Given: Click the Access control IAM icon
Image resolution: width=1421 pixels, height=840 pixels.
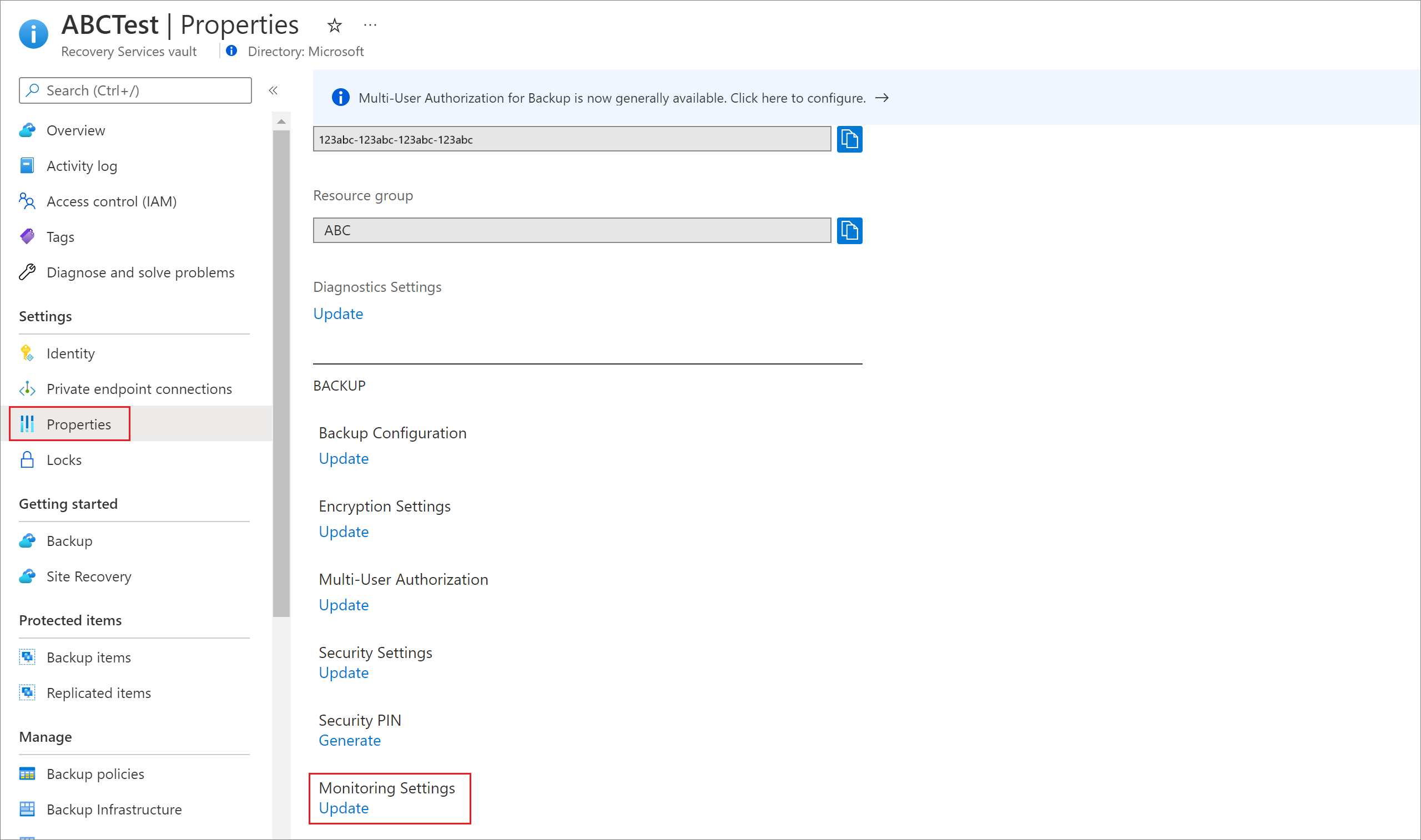Looking at the screenshot, I should (27, 201).
